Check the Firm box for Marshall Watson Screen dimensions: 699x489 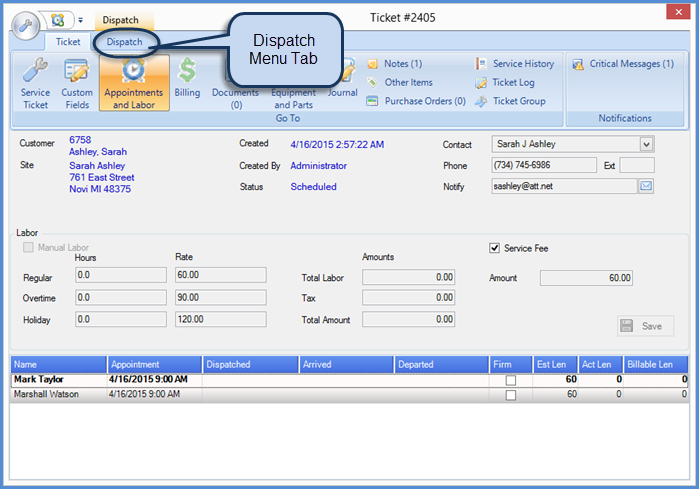(511, 395)
